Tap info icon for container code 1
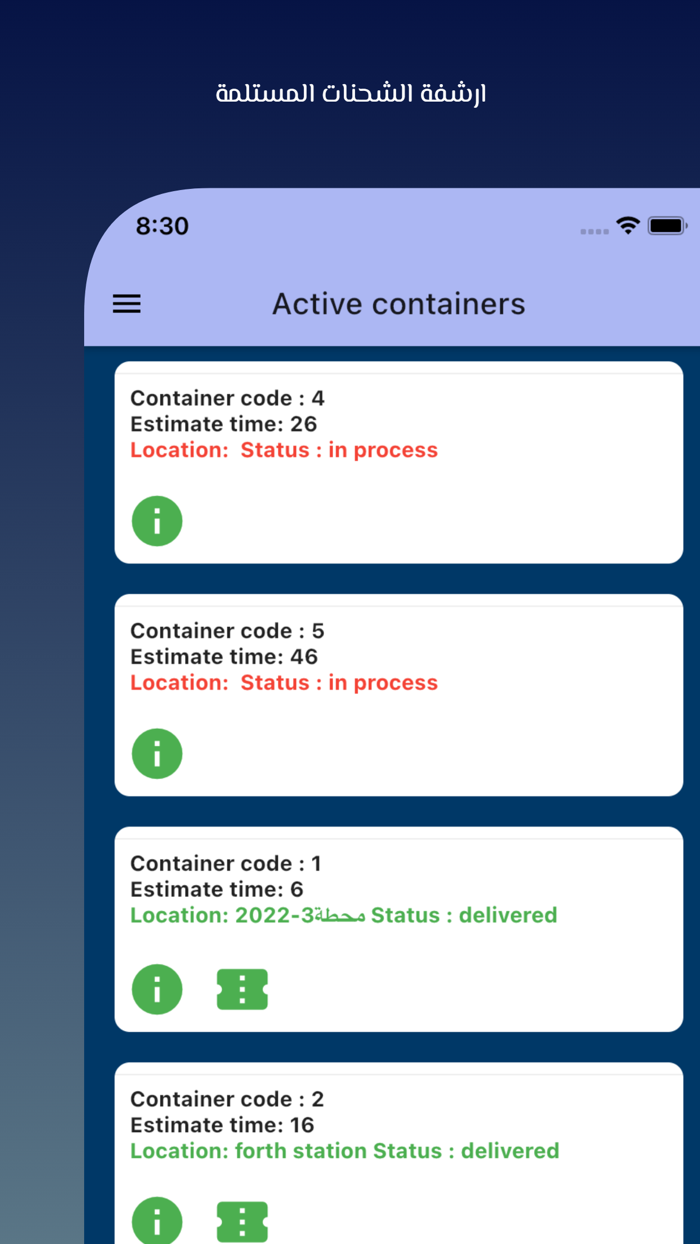This screenshot has width=700, height=1244. point(157,989)
